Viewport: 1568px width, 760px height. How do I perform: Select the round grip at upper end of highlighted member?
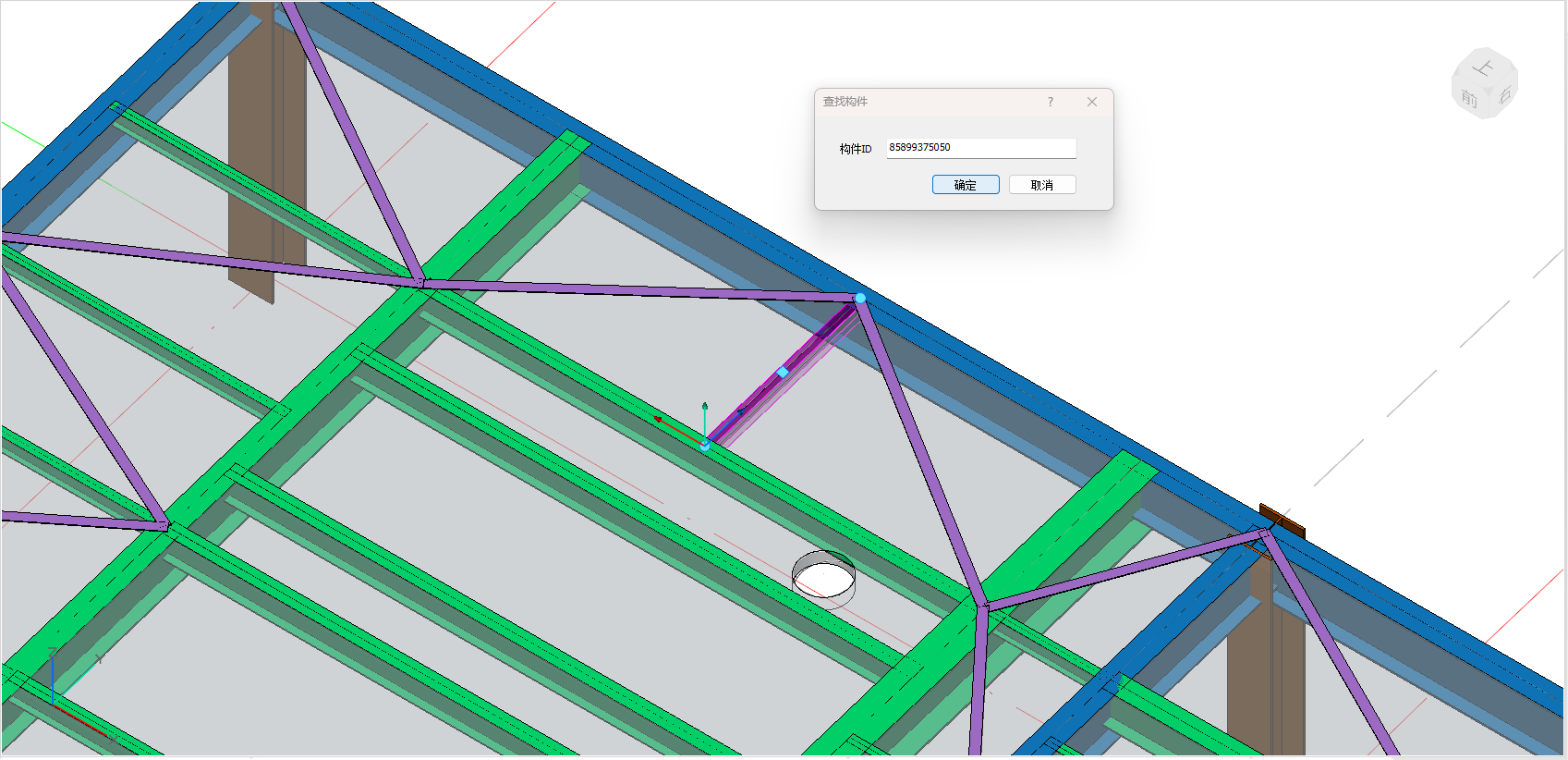point(860,298)
